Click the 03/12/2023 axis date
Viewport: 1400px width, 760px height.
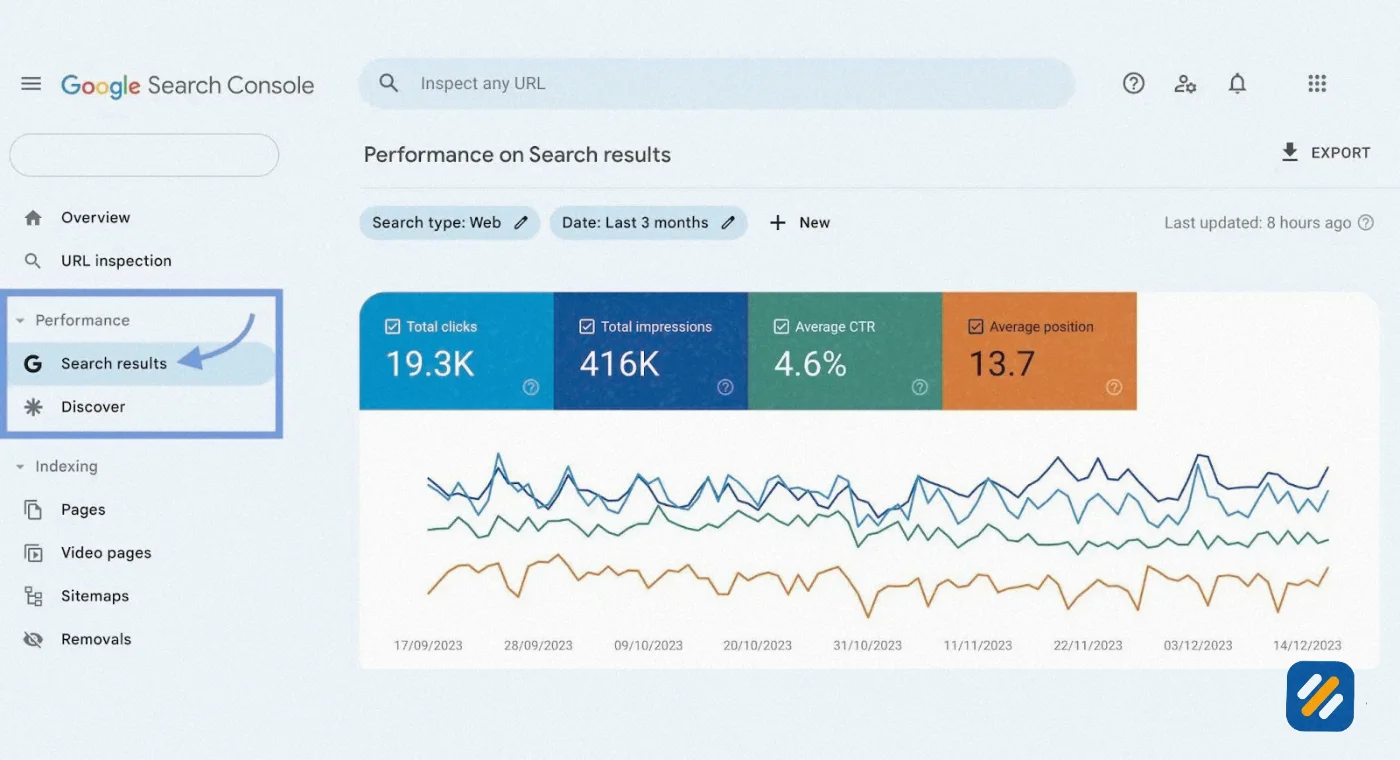click(x=1198, y=645)
